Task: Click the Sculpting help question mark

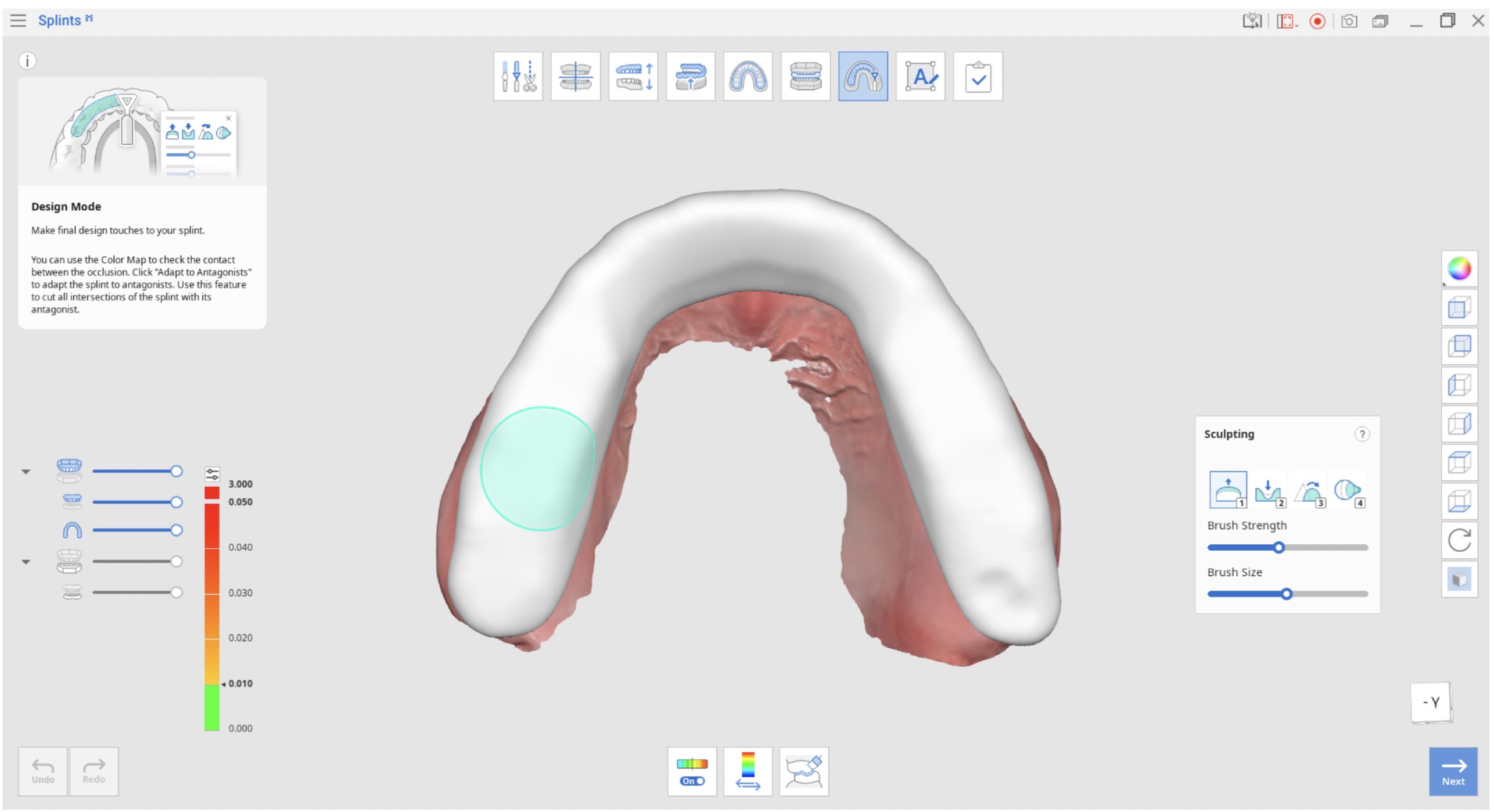Action: tap(1362, 434)
